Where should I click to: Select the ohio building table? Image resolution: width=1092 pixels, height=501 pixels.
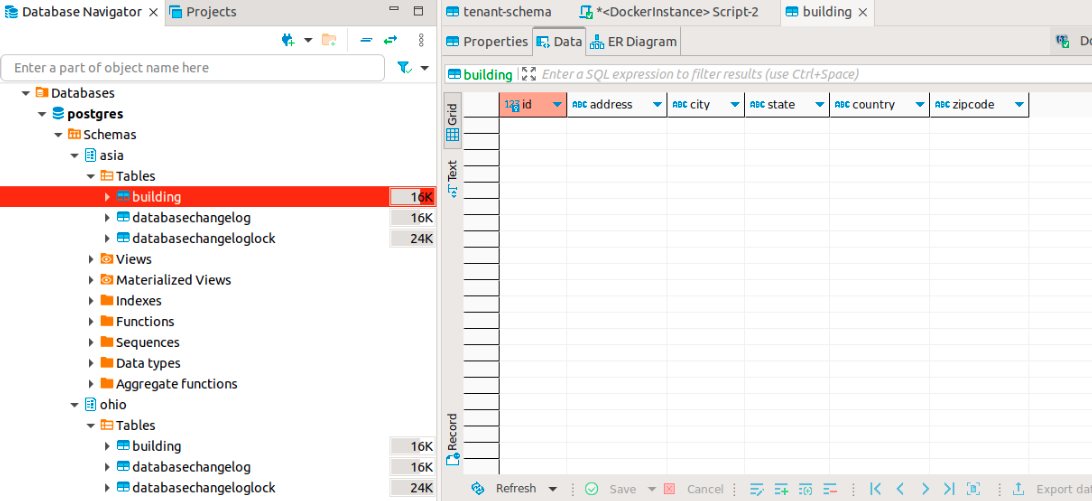pyautogui.click(x=156, y=446)
